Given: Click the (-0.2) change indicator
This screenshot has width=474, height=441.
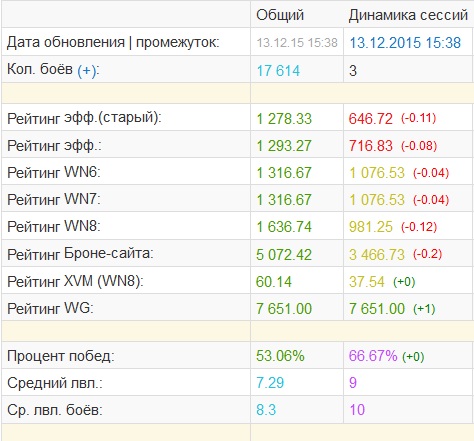Looking at the screenshot, I should (x=428, y=254).
